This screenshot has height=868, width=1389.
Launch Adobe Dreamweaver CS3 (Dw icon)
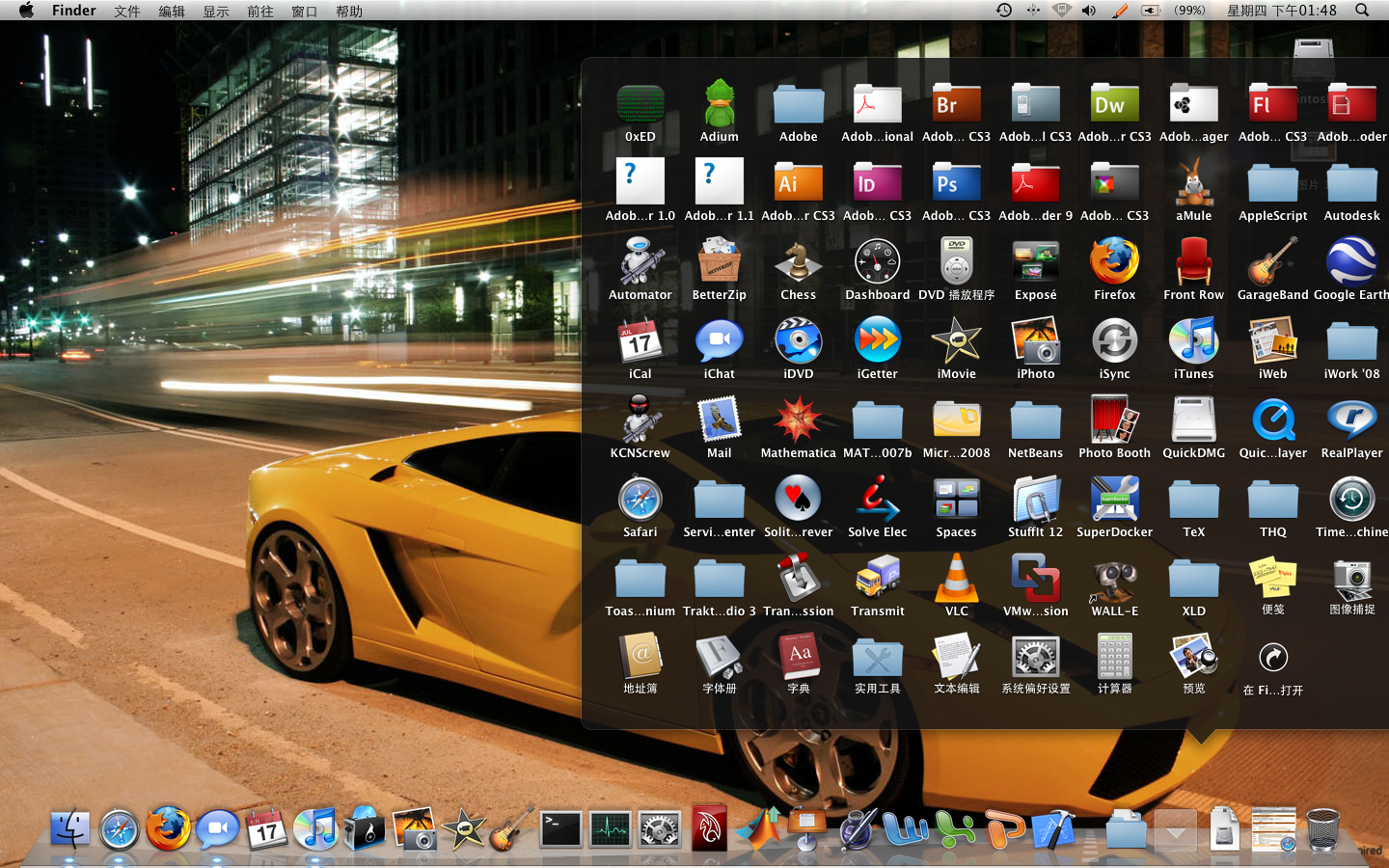pos(1115,104)
